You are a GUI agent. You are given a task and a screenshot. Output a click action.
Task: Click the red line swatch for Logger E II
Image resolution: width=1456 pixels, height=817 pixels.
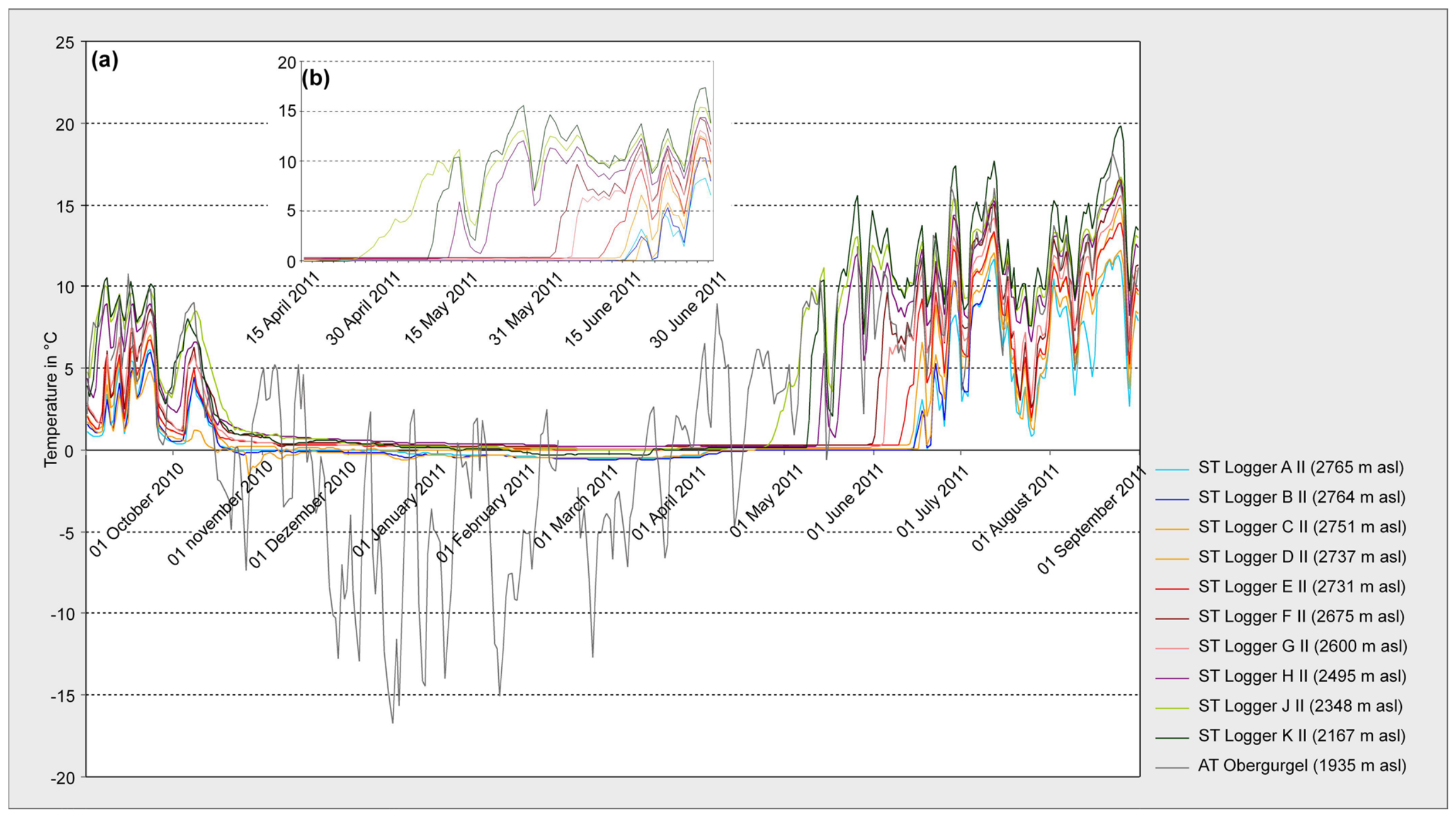click(1172, 589)
